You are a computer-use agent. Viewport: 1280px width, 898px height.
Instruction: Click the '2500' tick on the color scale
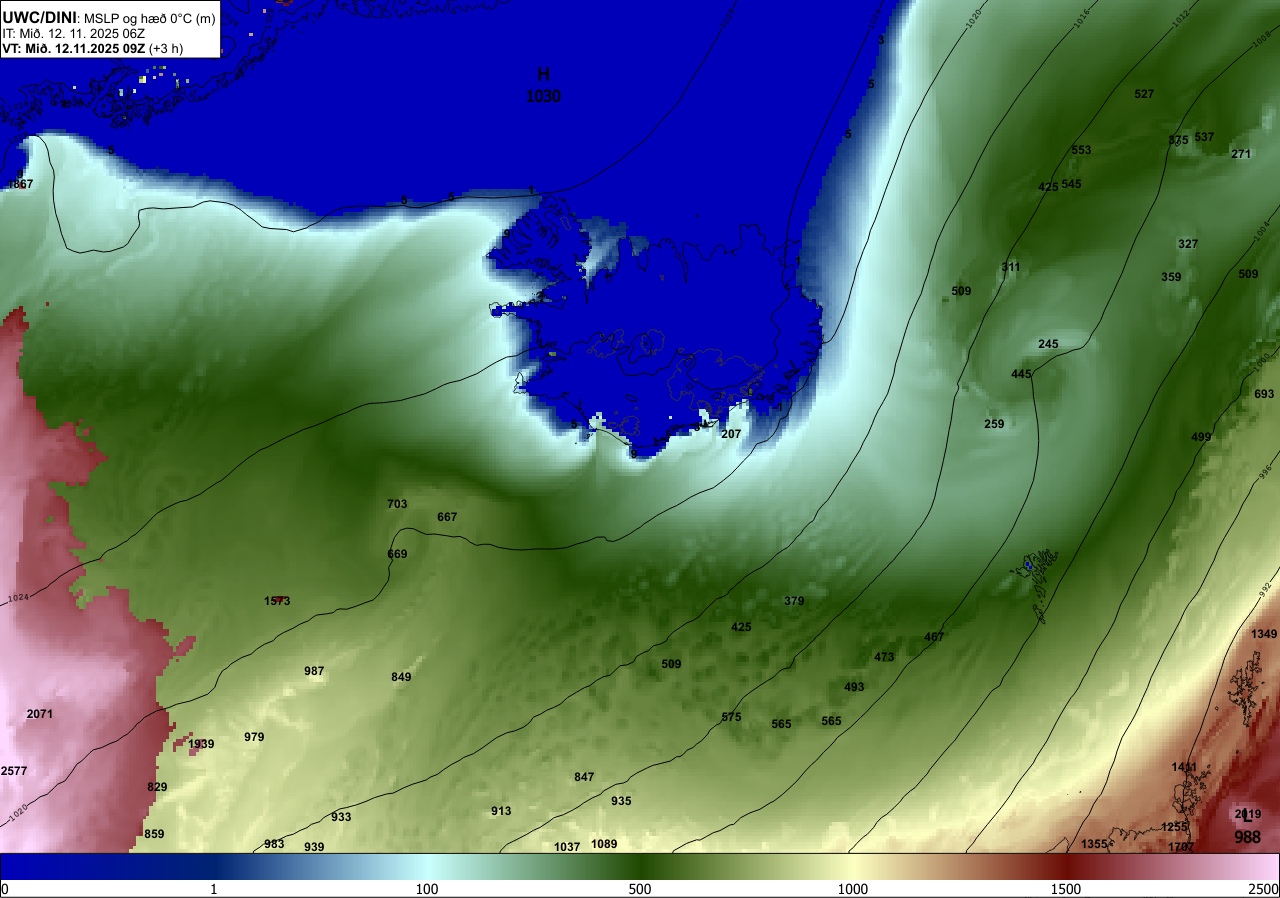pyautogui.click(x=1264, y=889)
